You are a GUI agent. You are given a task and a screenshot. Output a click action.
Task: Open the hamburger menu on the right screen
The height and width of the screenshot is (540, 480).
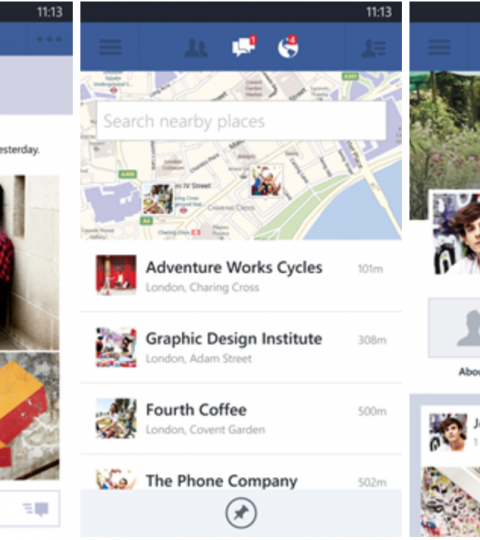pyautogui.click(x=439, y=47)
